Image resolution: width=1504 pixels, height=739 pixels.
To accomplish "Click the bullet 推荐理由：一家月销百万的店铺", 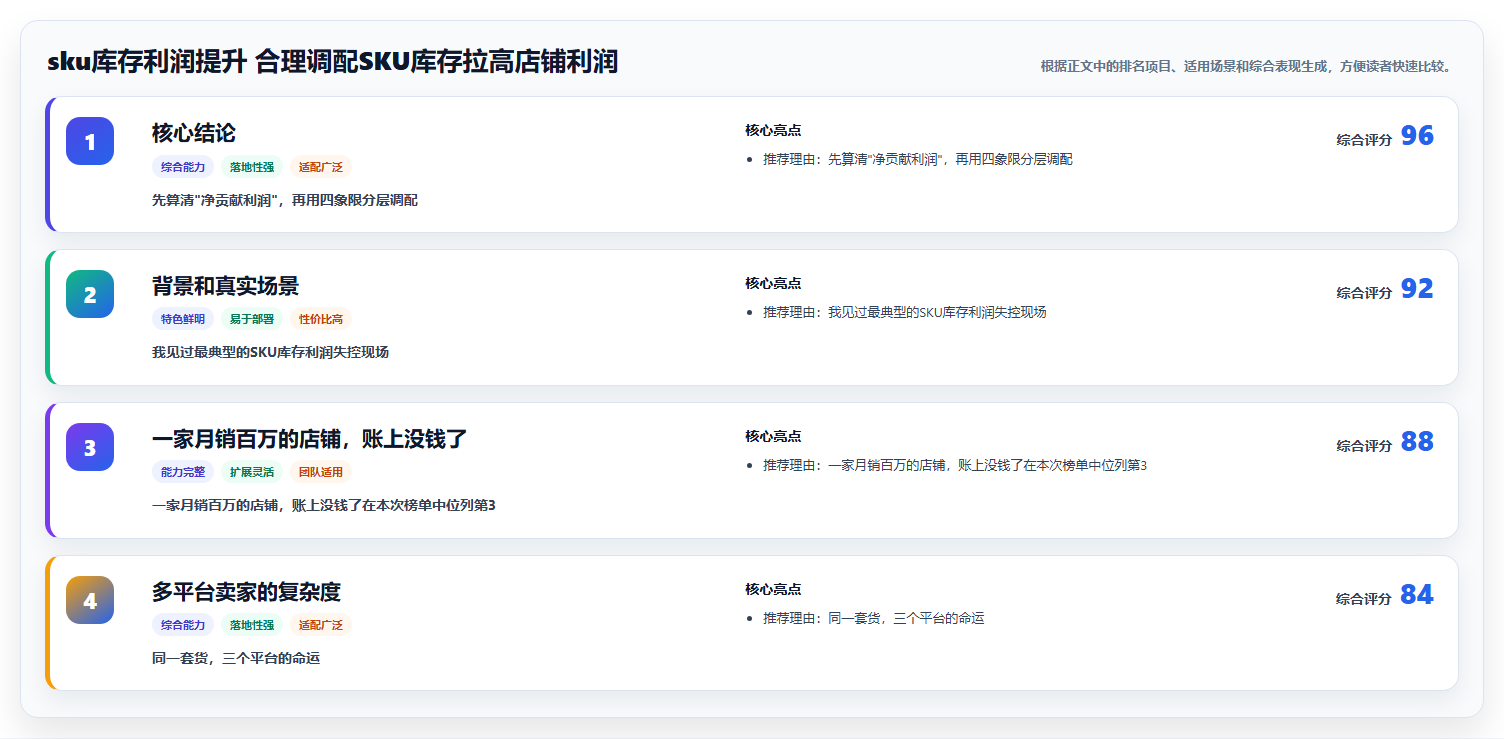I will point(955,465).
